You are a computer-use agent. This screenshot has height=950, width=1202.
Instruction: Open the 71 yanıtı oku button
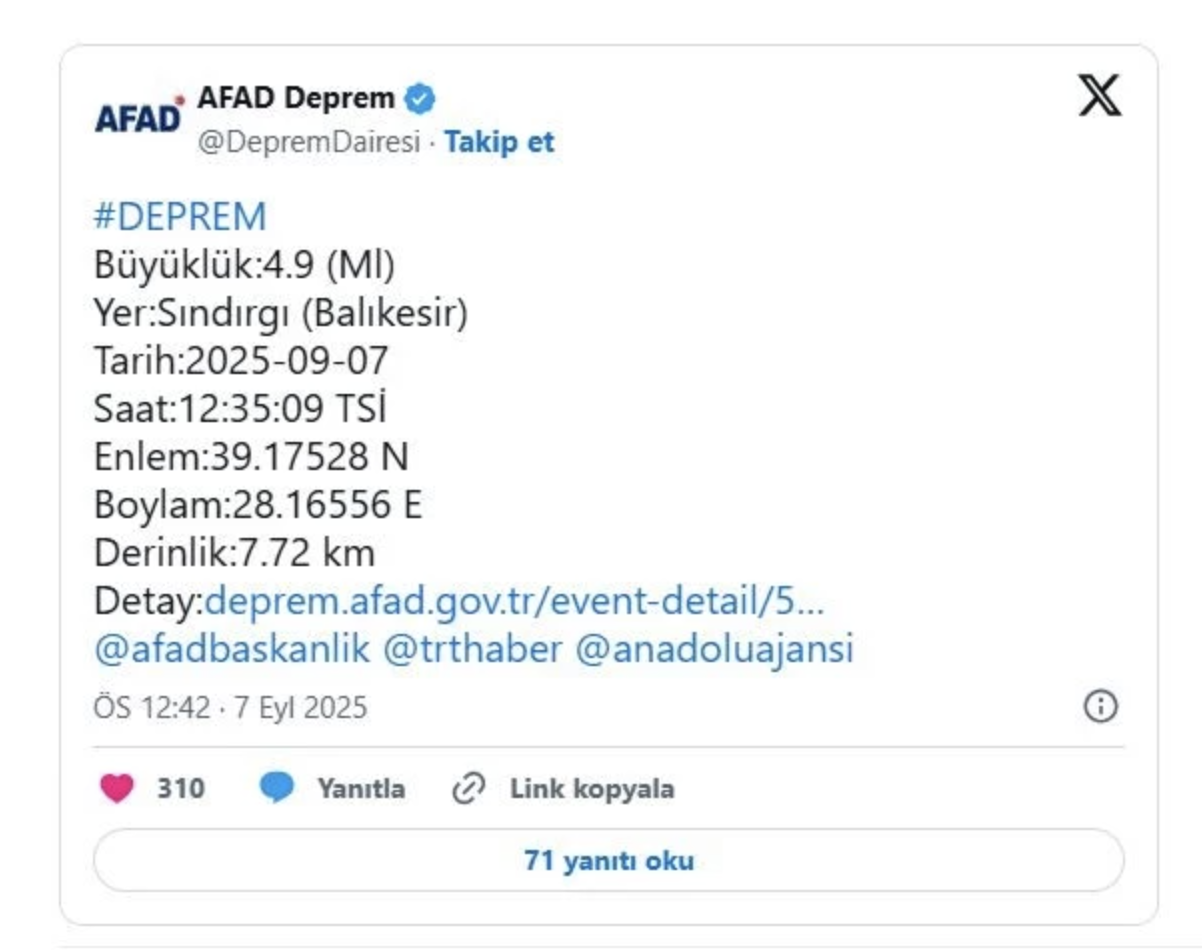click(x=608, y=860)
